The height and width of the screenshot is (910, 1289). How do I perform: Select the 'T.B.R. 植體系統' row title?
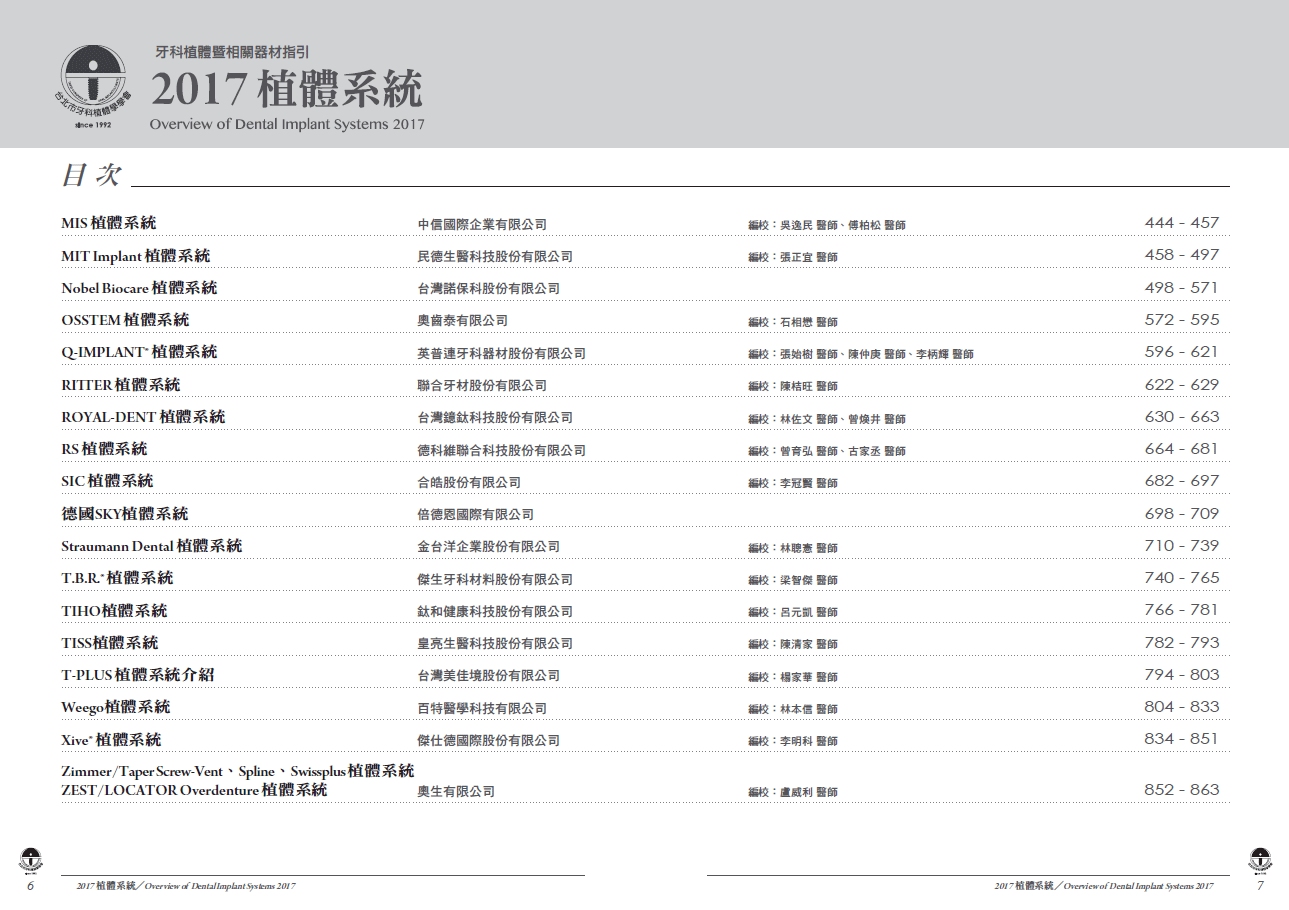(x=117, y=578)
